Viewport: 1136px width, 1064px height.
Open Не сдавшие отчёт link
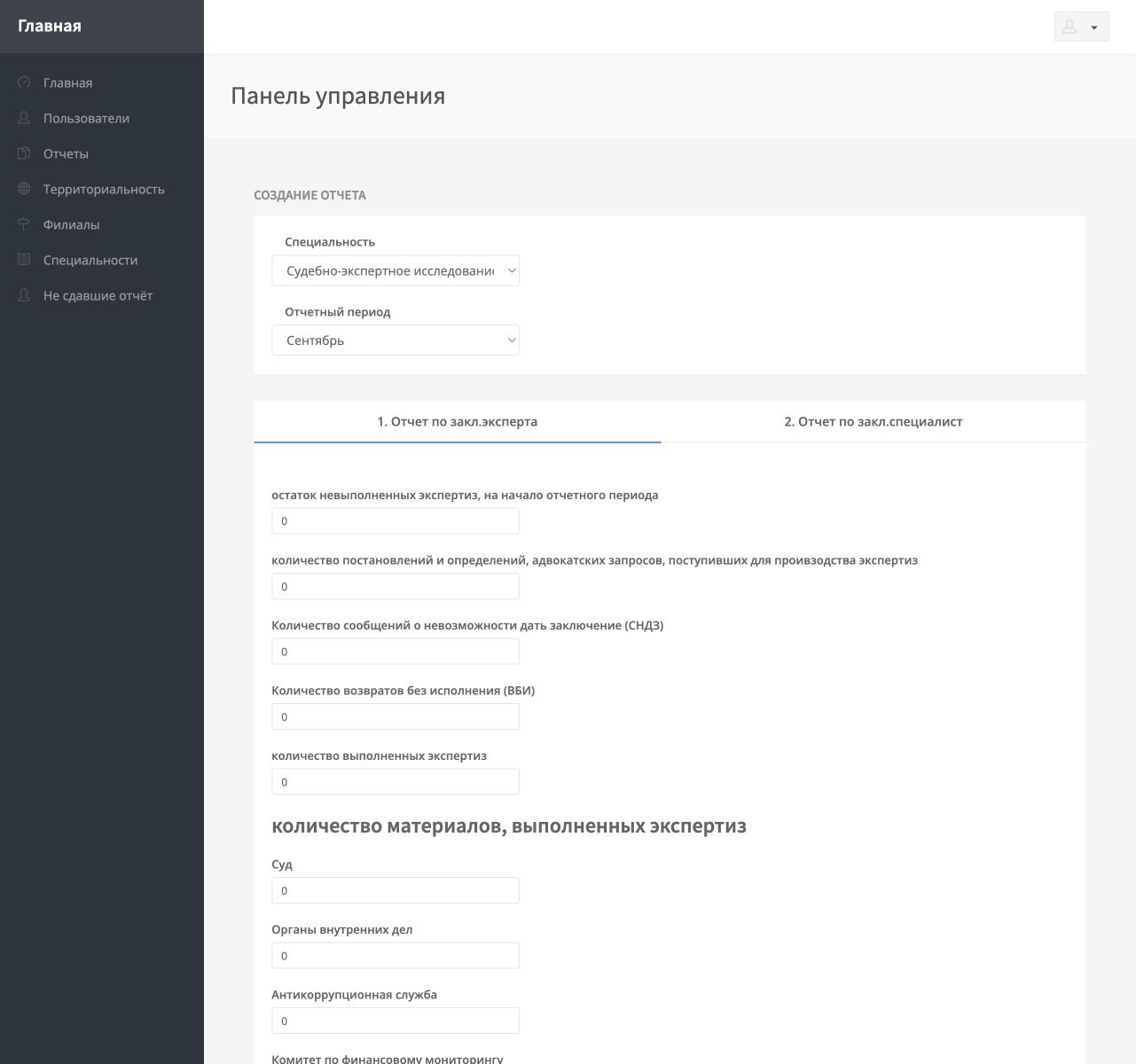(x=98, y=295)
